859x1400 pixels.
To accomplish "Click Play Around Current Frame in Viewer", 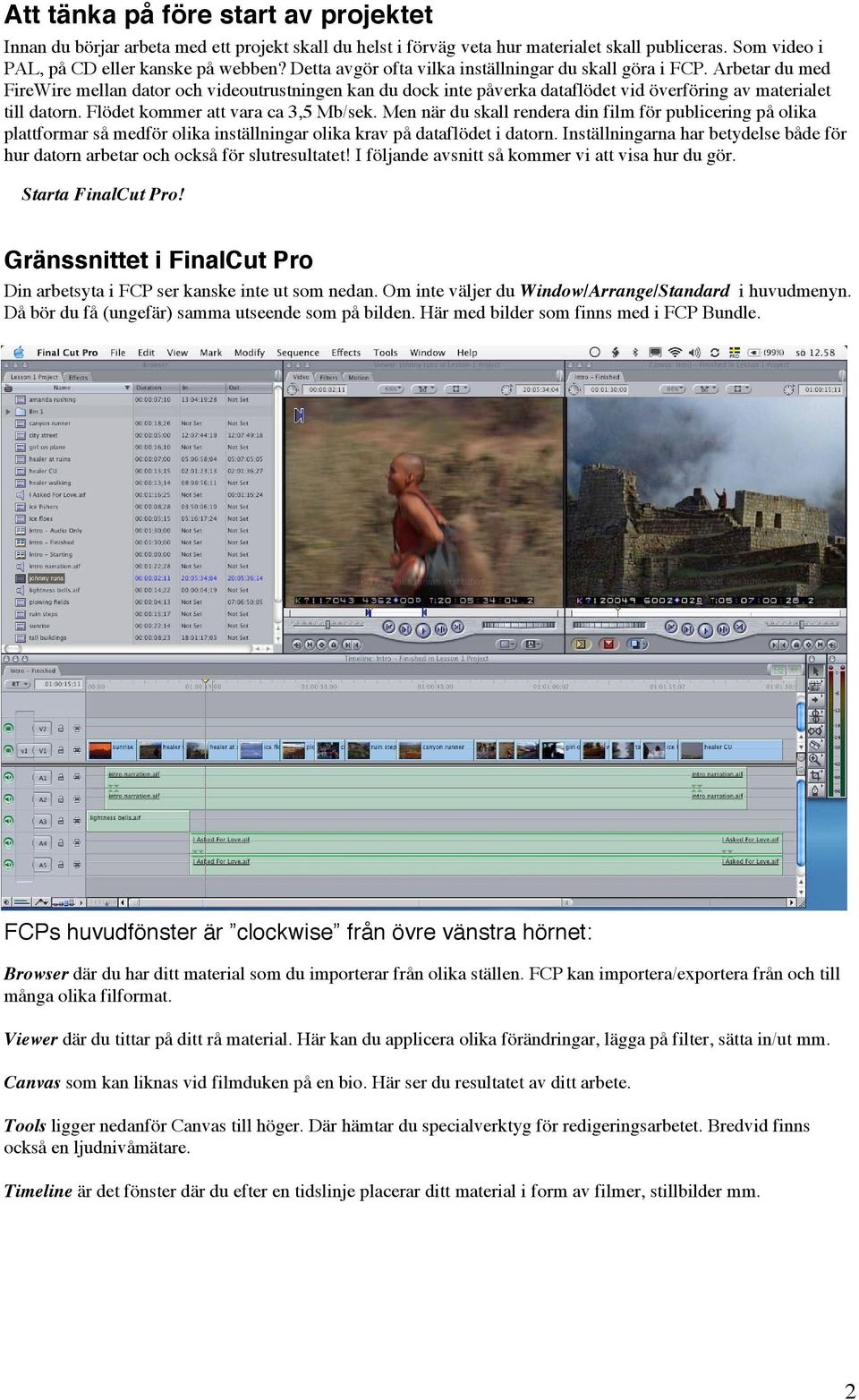I will 440,628.
